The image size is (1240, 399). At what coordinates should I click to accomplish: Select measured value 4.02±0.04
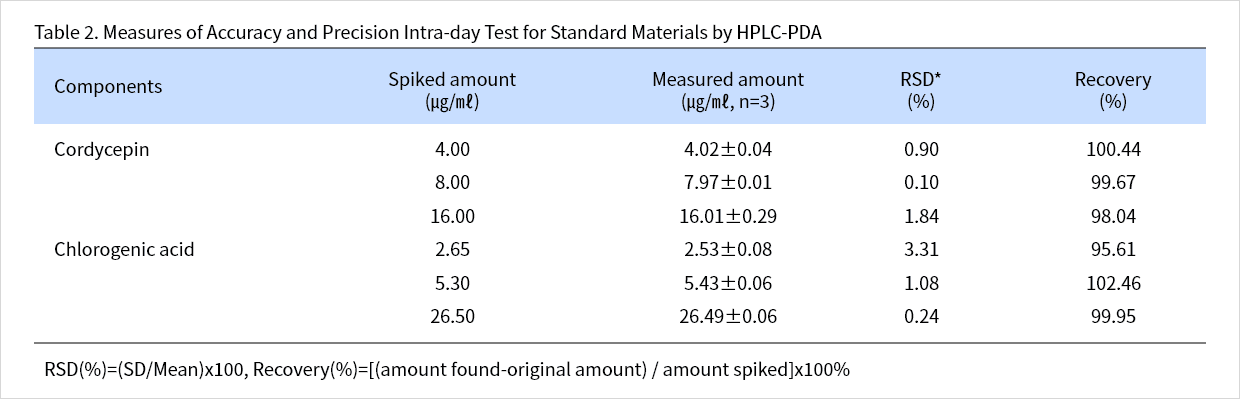pos(728,149)
